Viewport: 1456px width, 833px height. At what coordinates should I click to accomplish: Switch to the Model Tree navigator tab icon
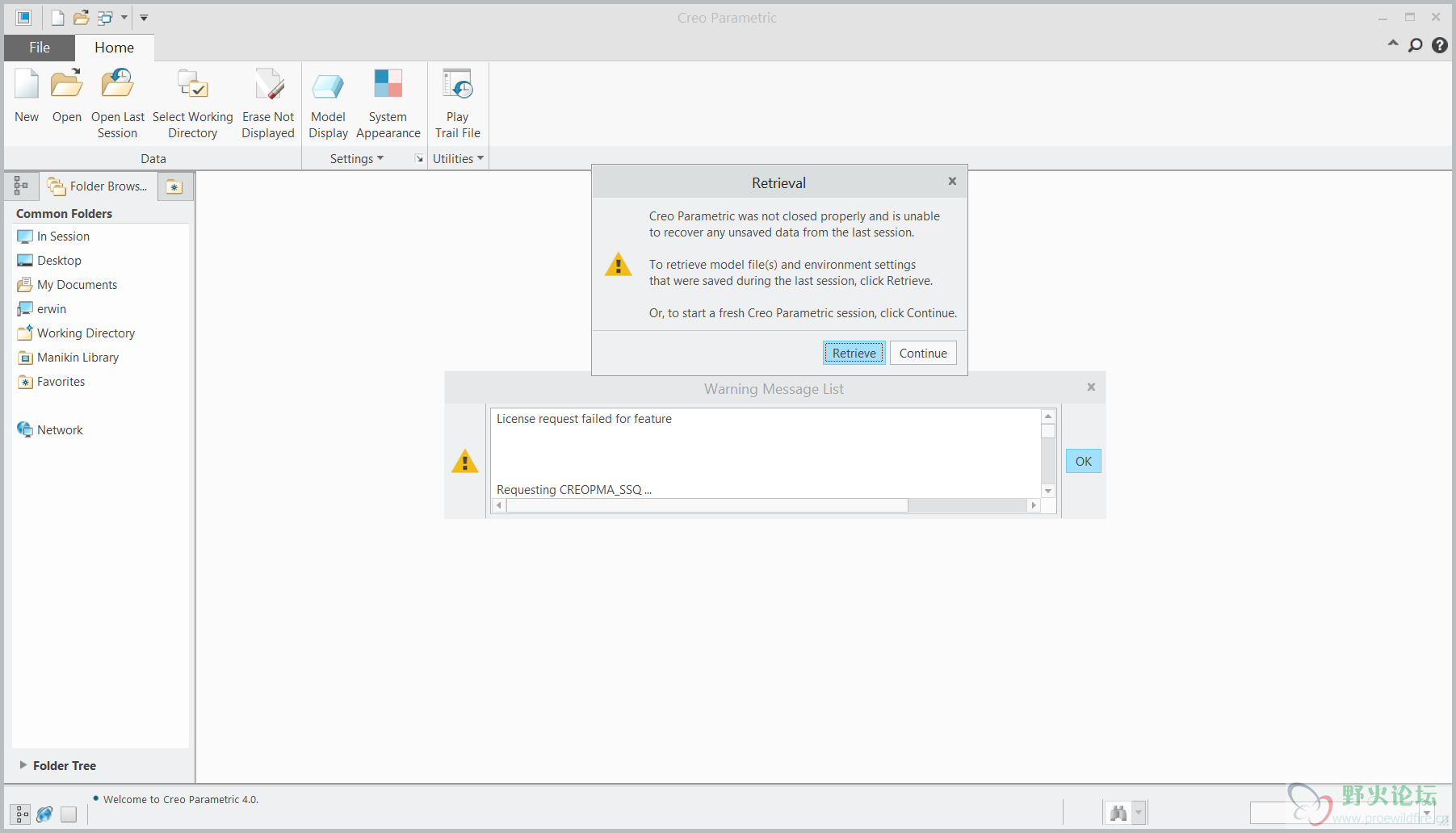tap(21, 186)
